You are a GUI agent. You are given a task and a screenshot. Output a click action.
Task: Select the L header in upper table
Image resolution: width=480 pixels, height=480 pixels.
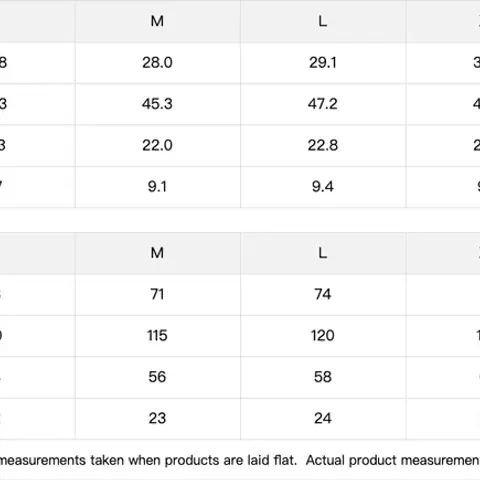coord(323,21)
